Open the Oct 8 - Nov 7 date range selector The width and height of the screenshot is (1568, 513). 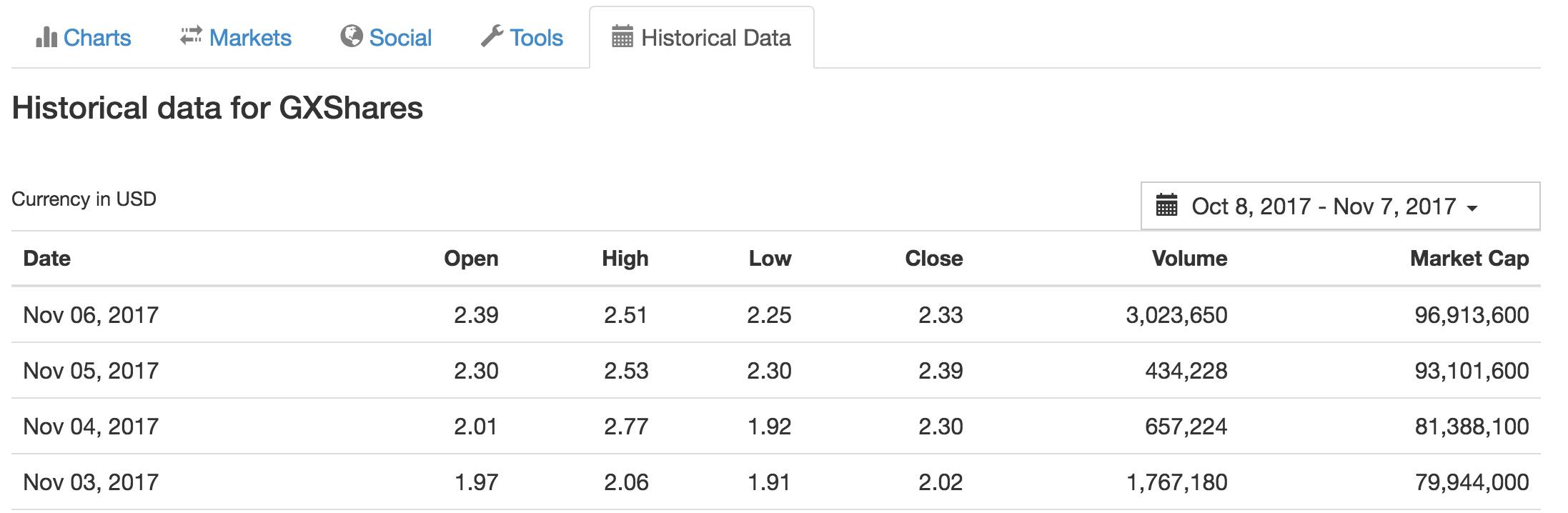(1323, 206)
